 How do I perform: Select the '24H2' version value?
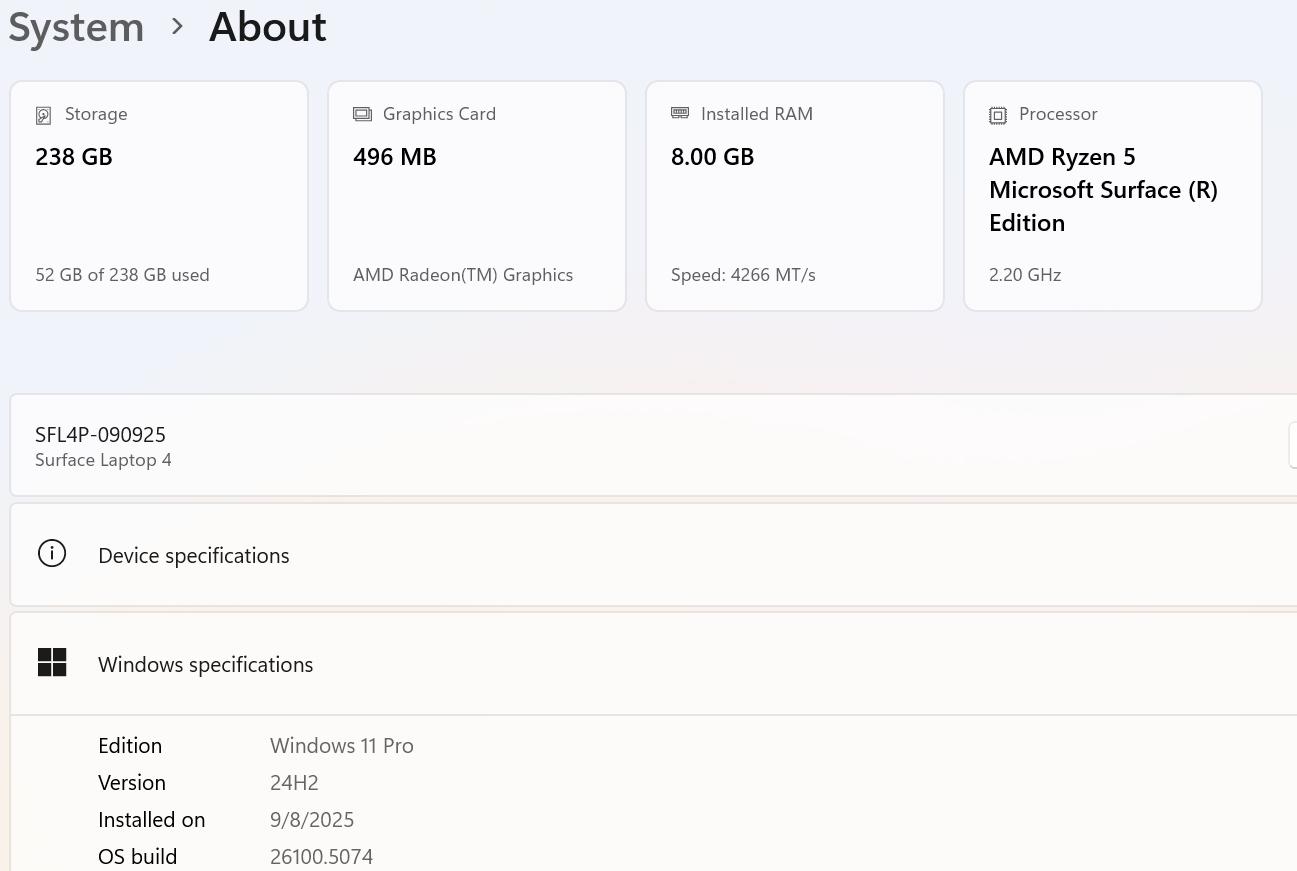(x=294, y=783)
